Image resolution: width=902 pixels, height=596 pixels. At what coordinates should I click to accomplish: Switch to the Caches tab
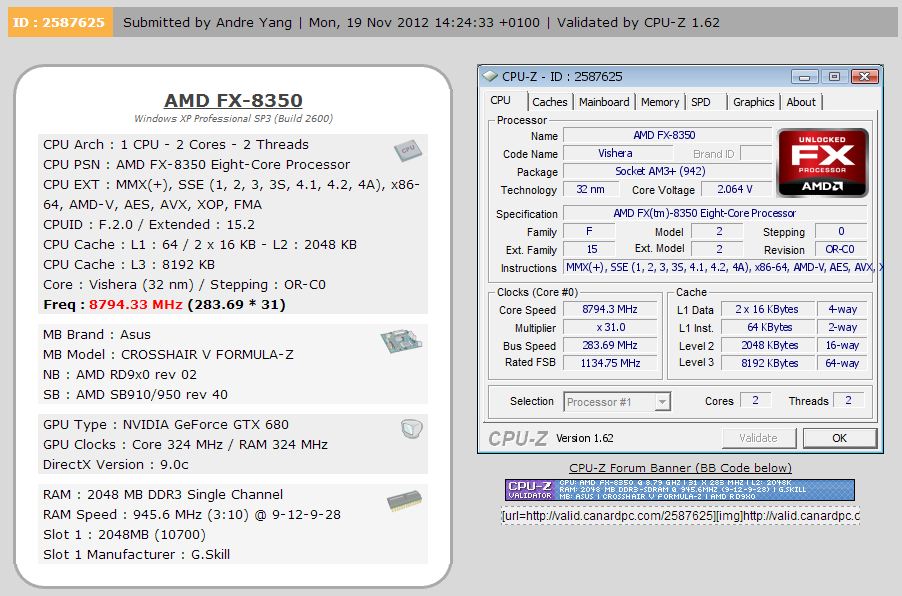[x=551, y=101]
